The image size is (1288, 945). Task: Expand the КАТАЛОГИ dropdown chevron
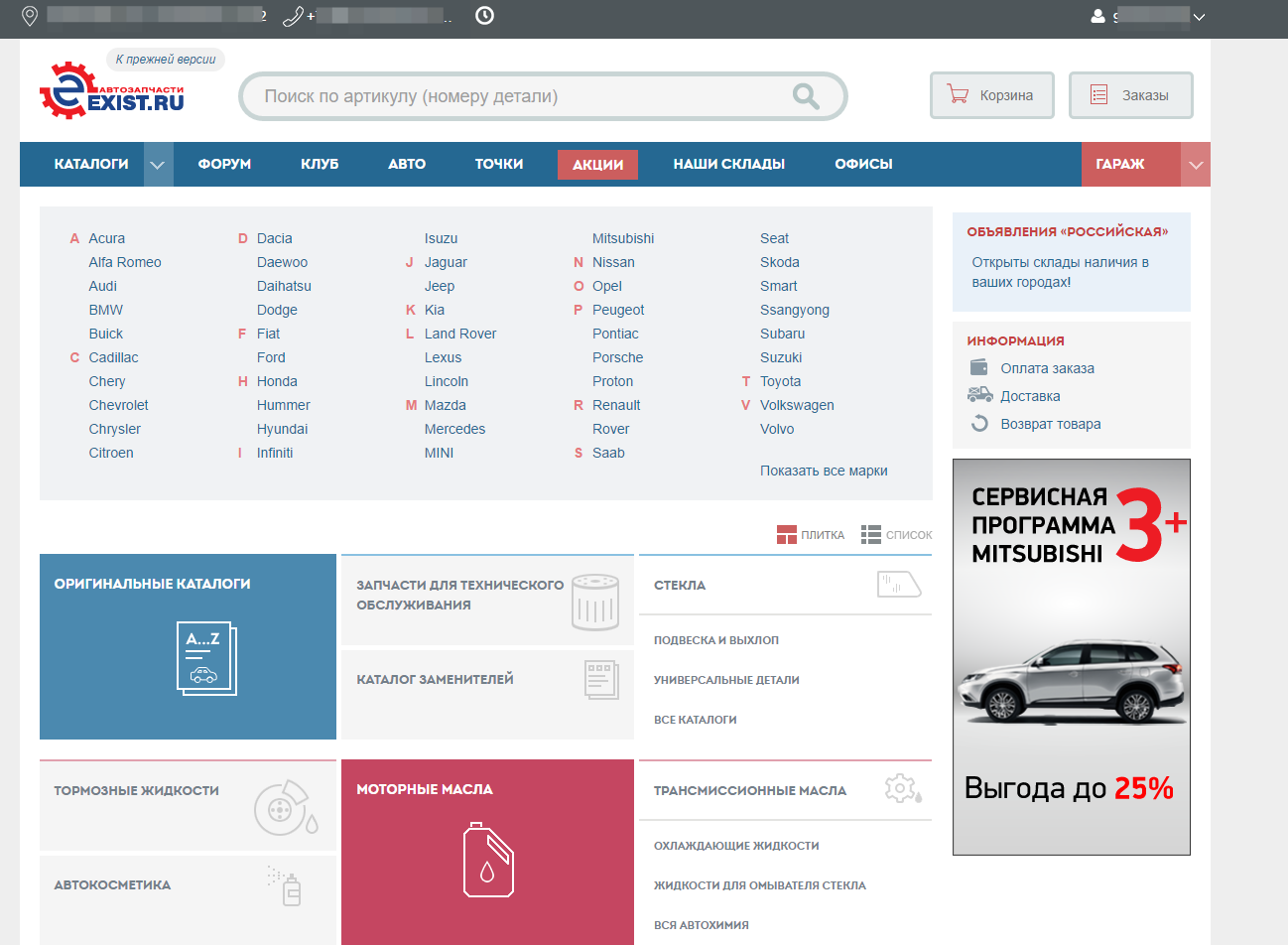[x=158, y=165]
